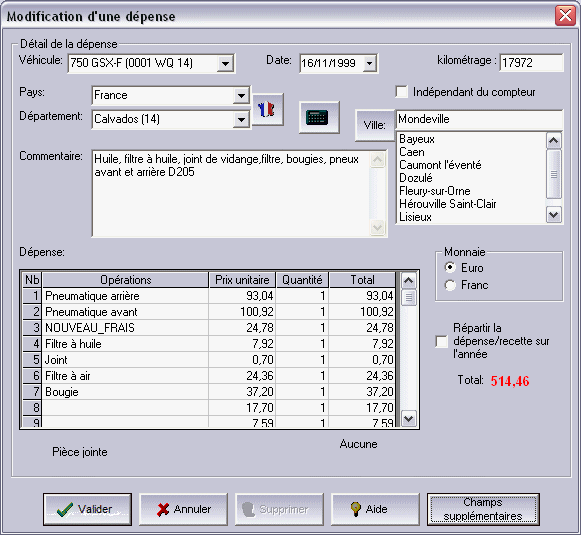581x535 pixels.
Task: Choose Lisieux from the city list
Action: [415, 217]
